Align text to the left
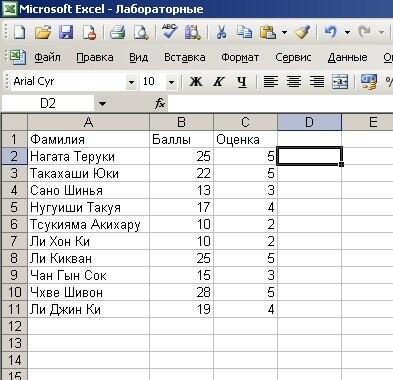Viewport: 393px width, 380px height. 271,81
